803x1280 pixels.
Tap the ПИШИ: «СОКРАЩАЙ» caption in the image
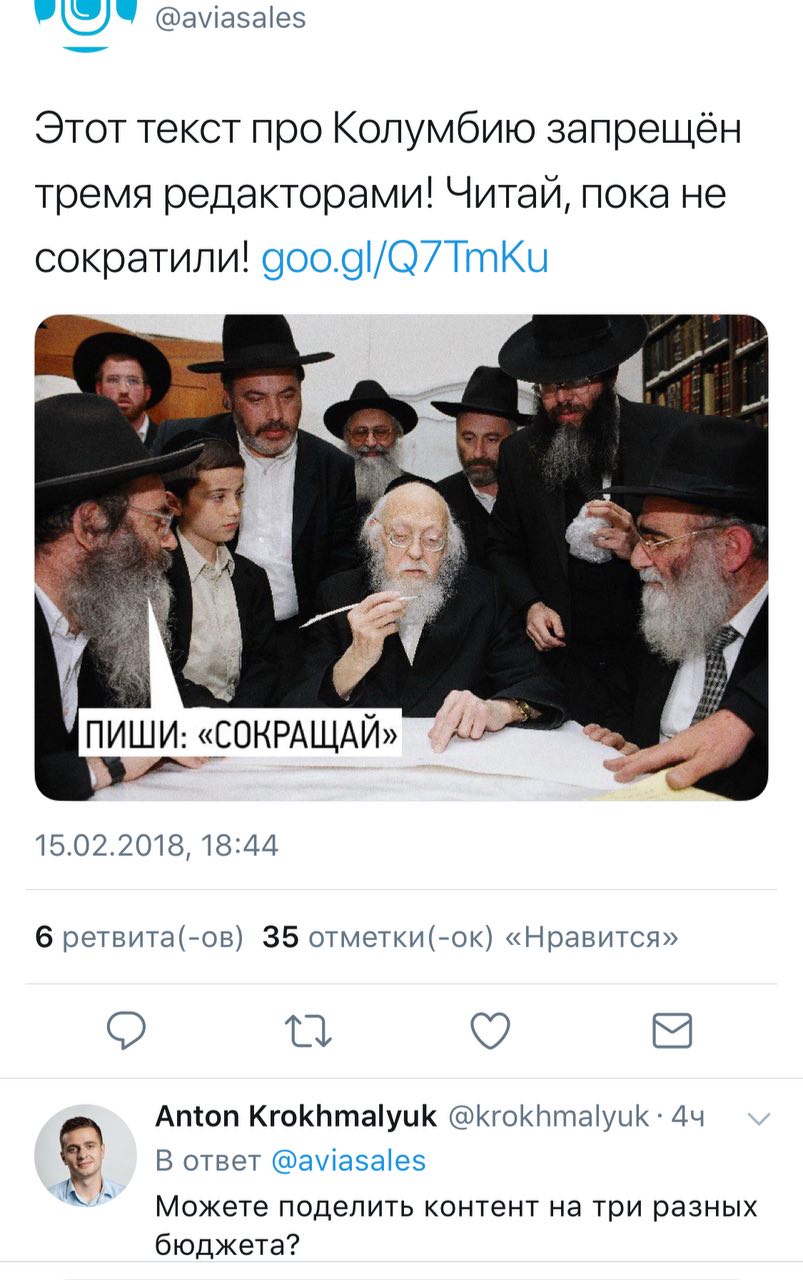click(x=240, y=734)
